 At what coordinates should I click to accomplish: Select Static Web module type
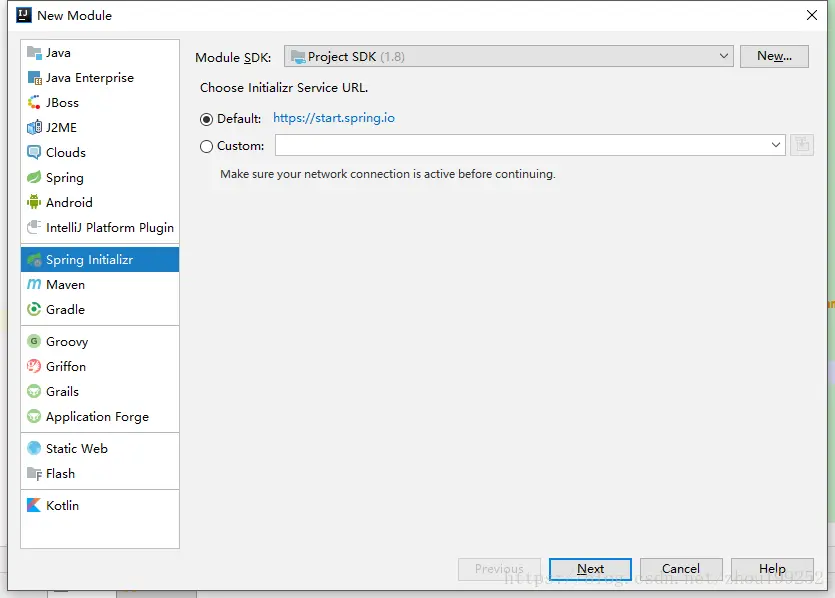pyautogui.click(x=76, y=449)
